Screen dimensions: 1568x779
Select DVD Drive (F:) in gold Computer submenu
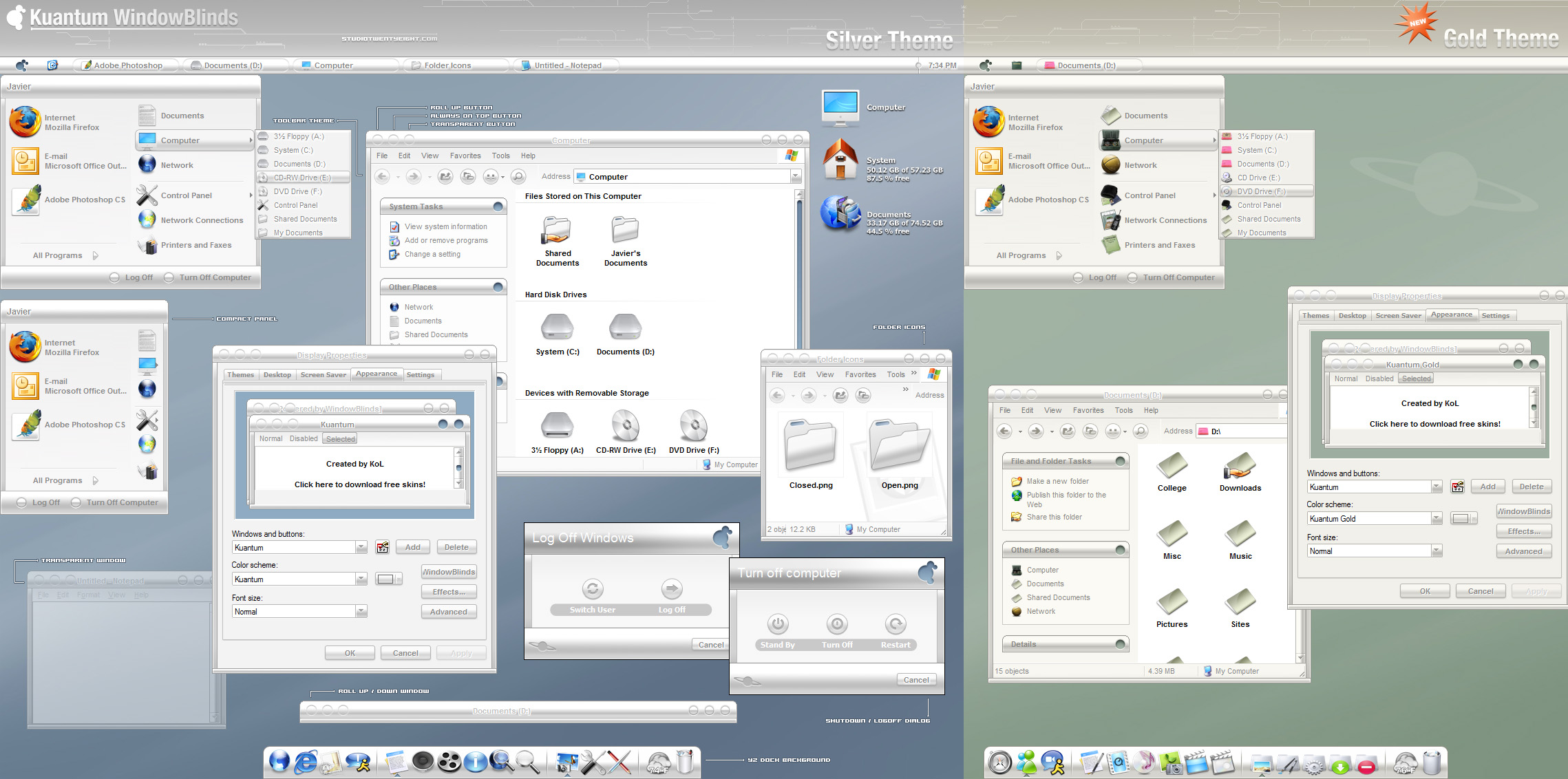(1267, 191)
